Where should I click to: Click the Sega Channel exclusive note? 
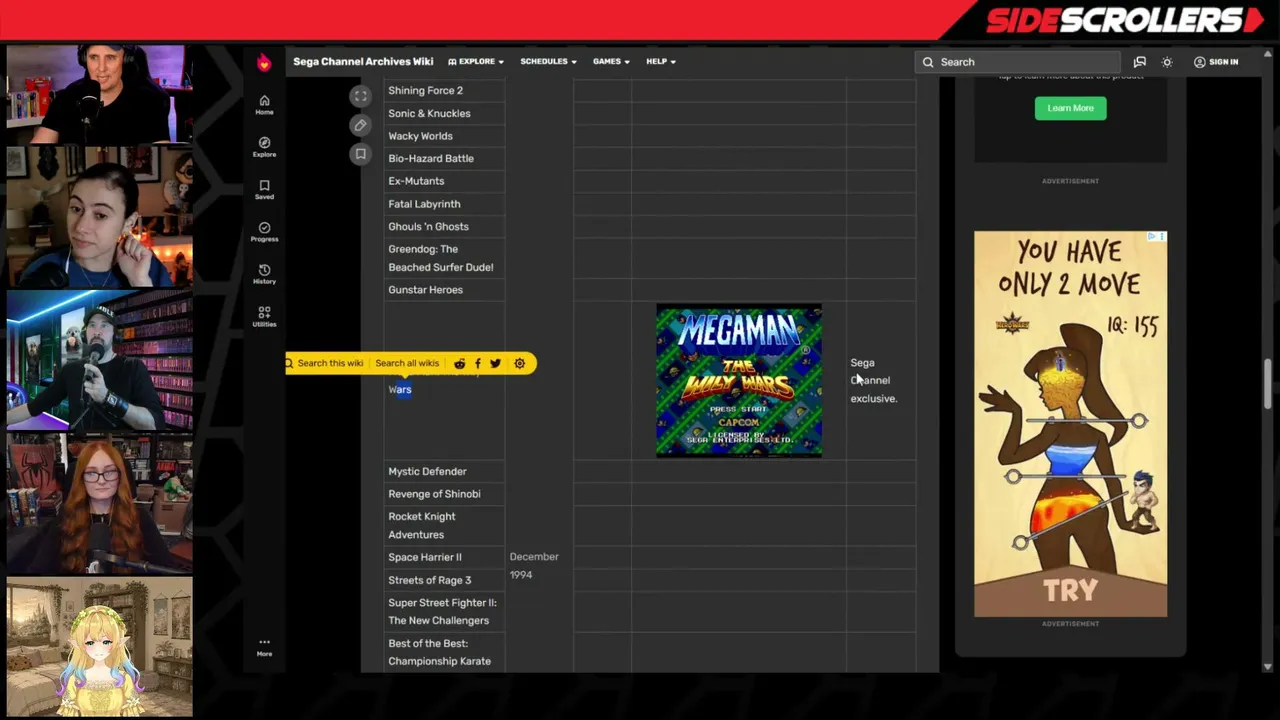874,380
